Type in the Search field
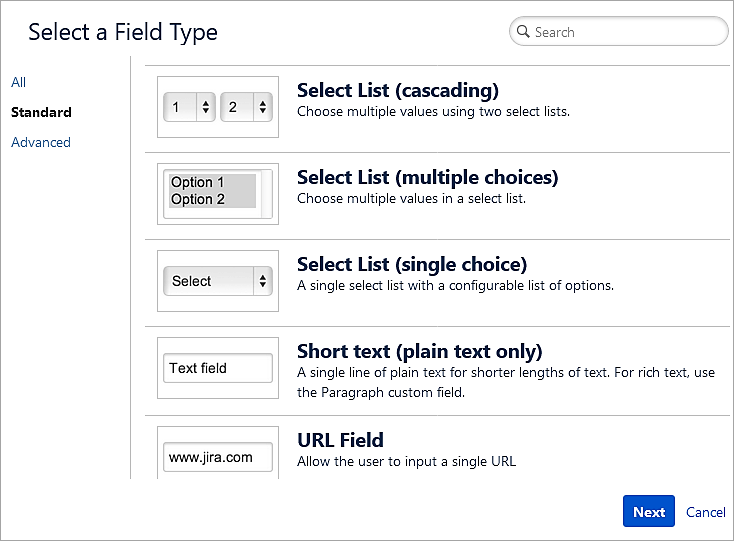Image resolution: width=734 pixels, height=541 pixels. coord(625,32)
